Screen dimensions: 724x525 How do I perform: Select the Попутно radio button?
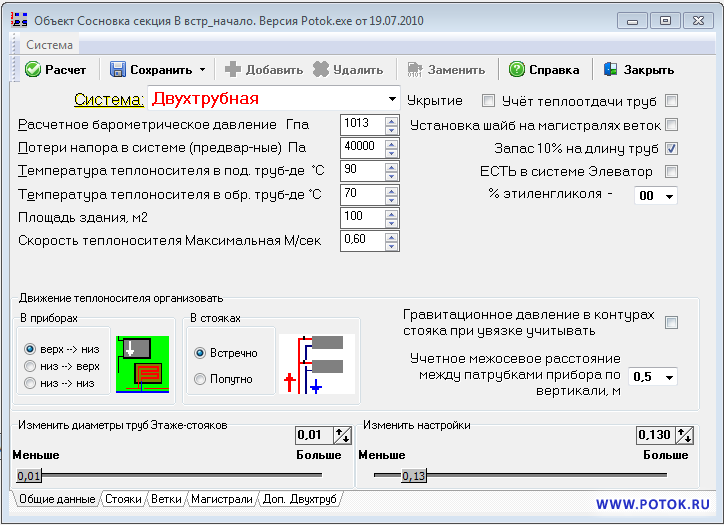(201, 379)
